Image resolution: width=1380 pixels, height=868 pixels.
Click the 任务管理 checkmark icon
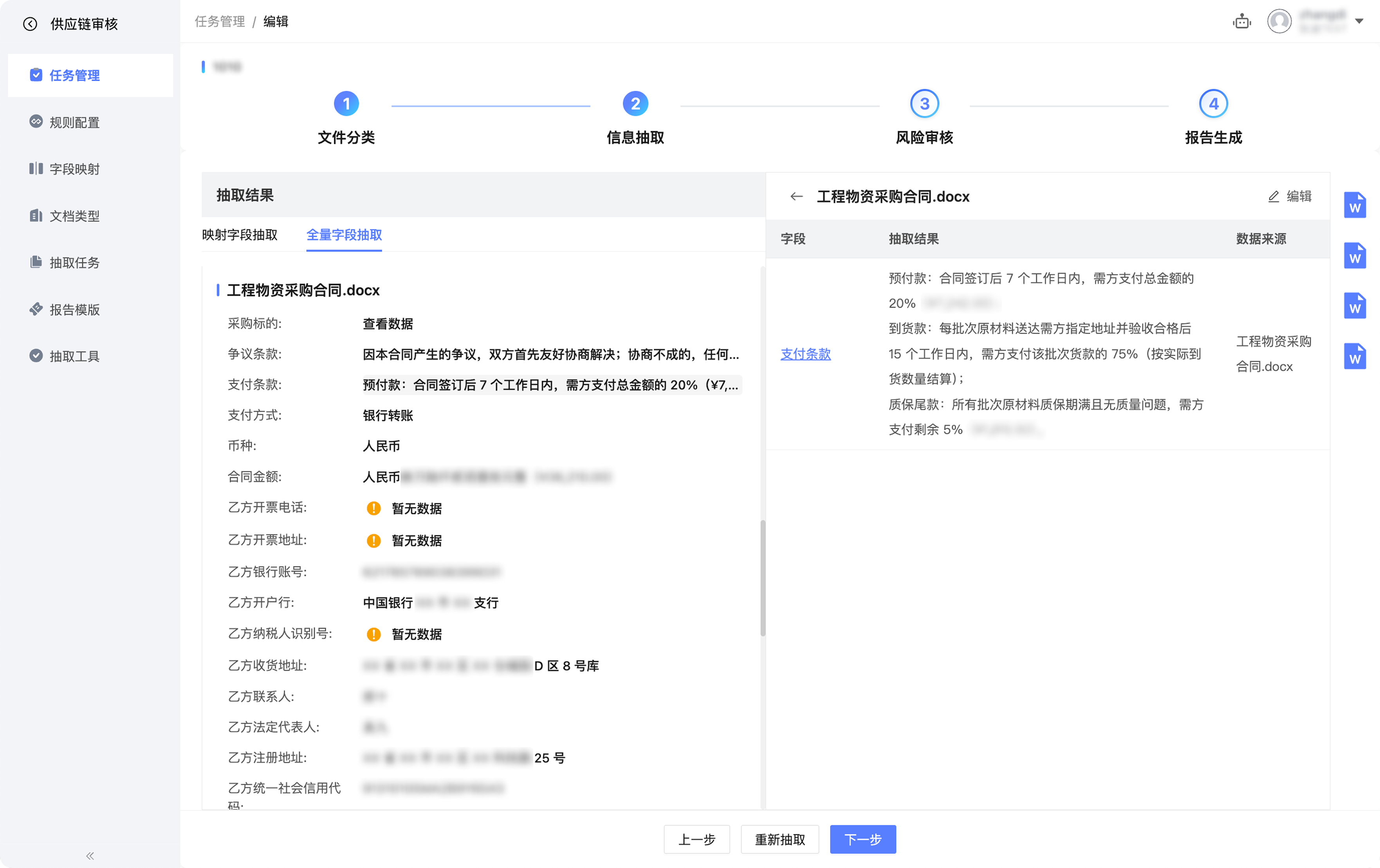(x=36, y=74)
